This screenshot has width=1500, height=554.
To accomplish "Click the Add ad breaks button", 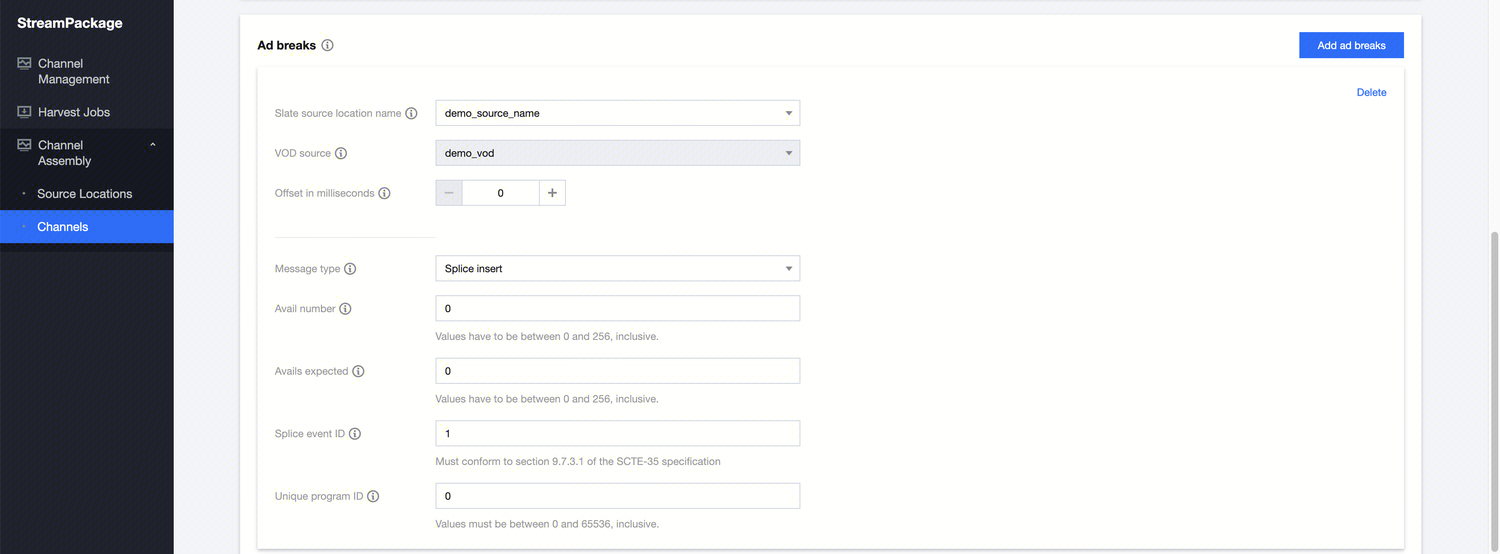I will point(1351,45).
